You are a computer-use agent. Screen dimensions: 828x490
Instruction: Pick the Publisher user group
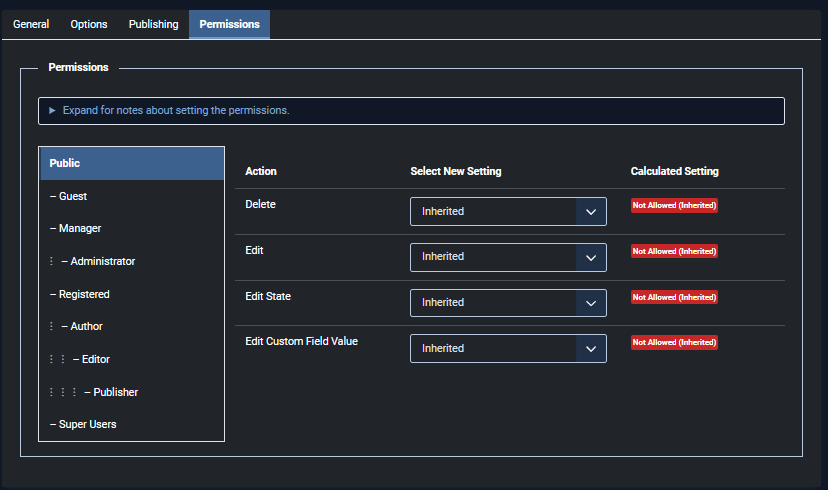coord(115,392)
